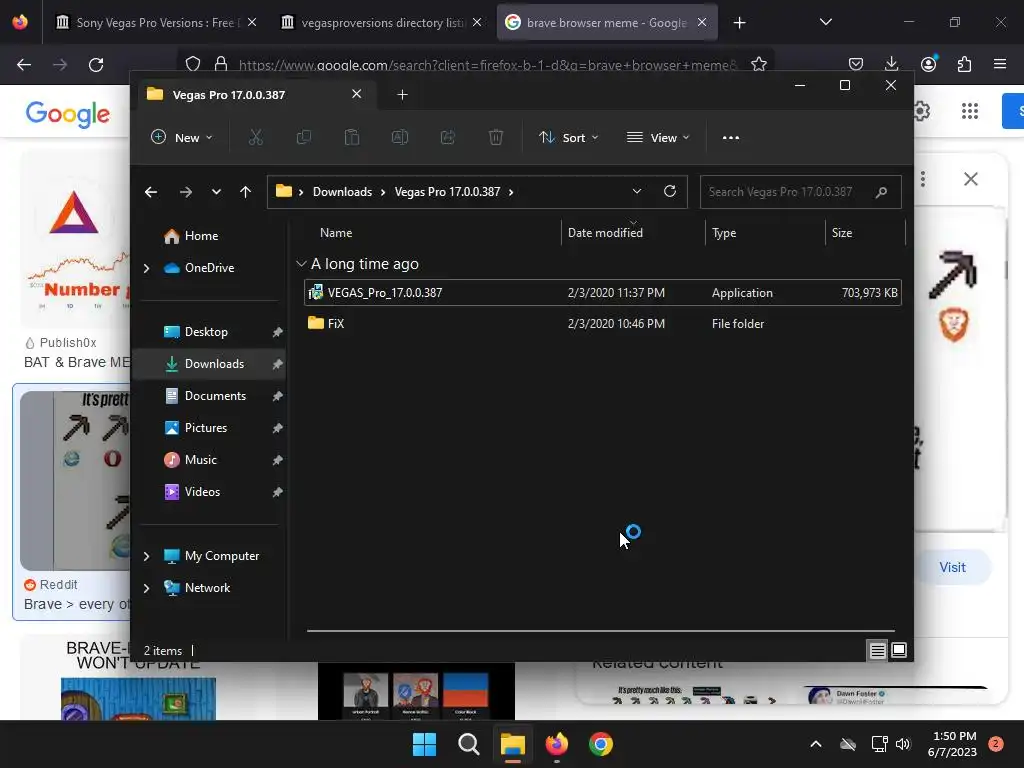List all Firefox tabs dropdown

[825, 22]
